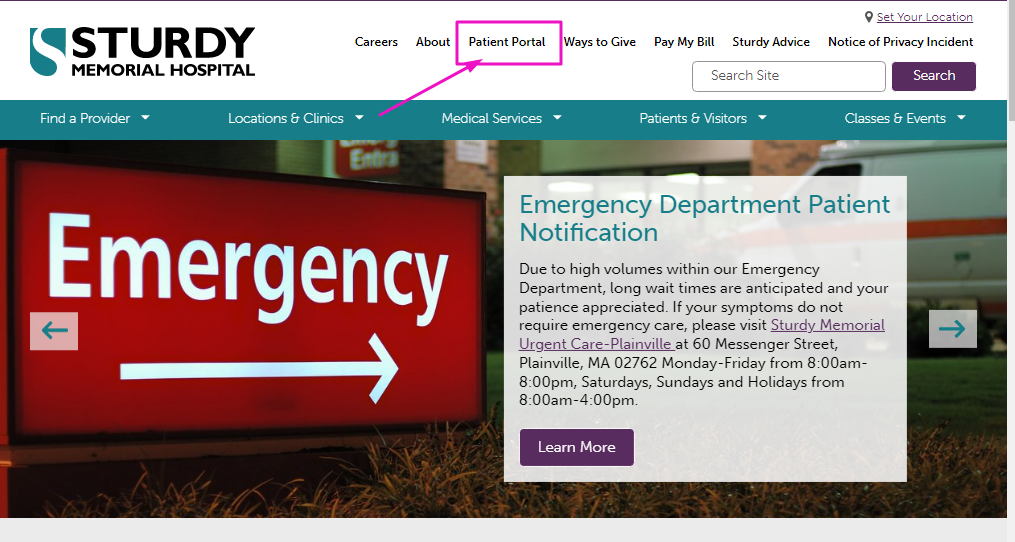This screenshot has height=542, width=1015.
Task: Select the About menu item
Action: pos(433,42)
